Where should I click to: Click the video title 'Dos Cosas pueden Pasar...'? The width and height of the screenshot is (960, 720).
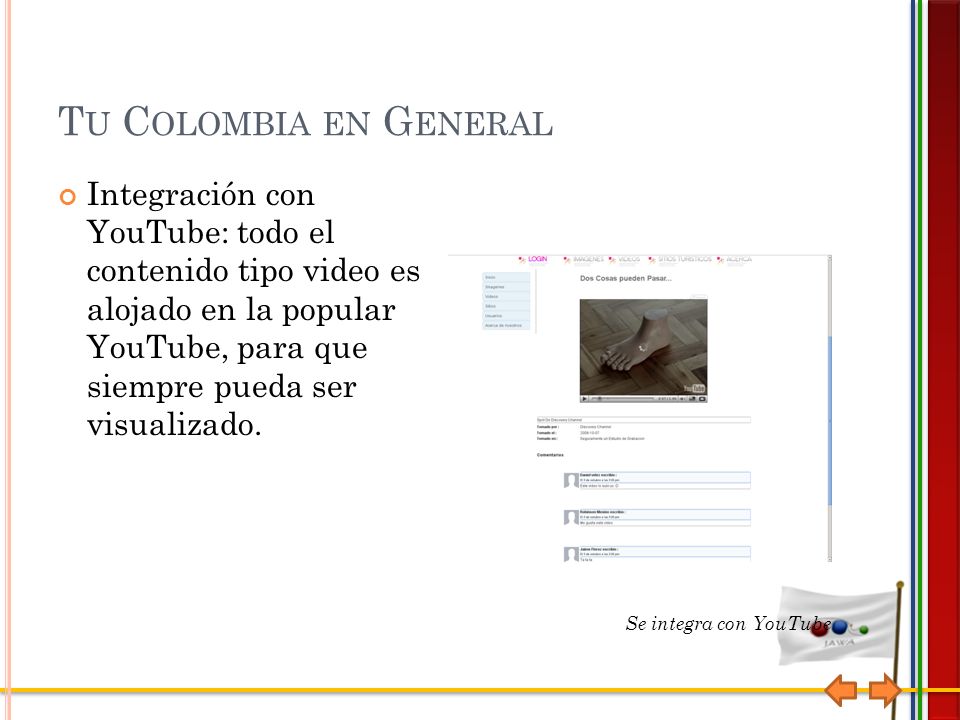tap(626, 279)
